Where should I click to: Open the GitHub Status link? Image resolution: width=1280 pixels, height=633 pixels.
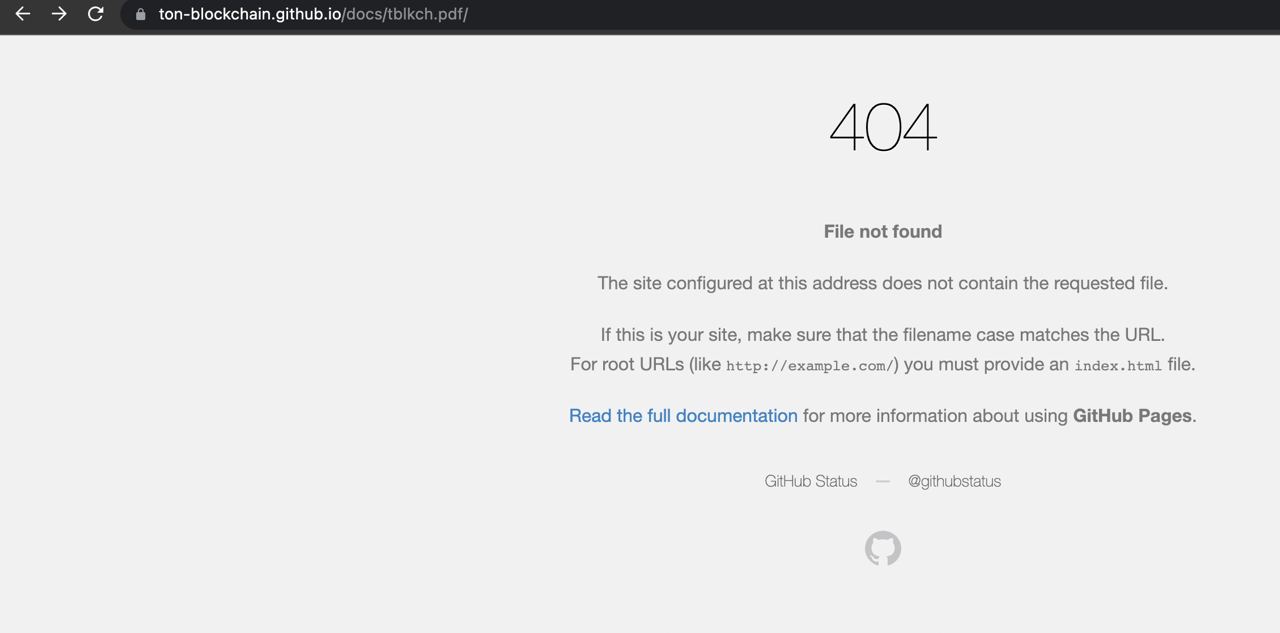810,481
